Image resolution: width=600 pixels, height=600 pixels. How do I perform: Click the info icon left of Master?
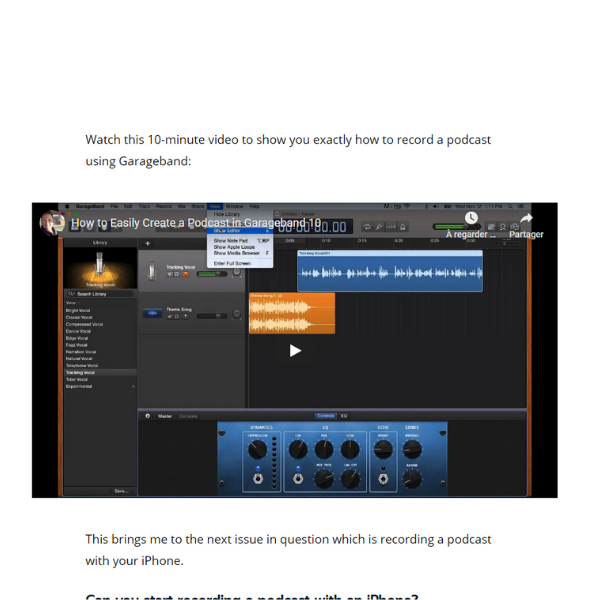tap(147, 416)
